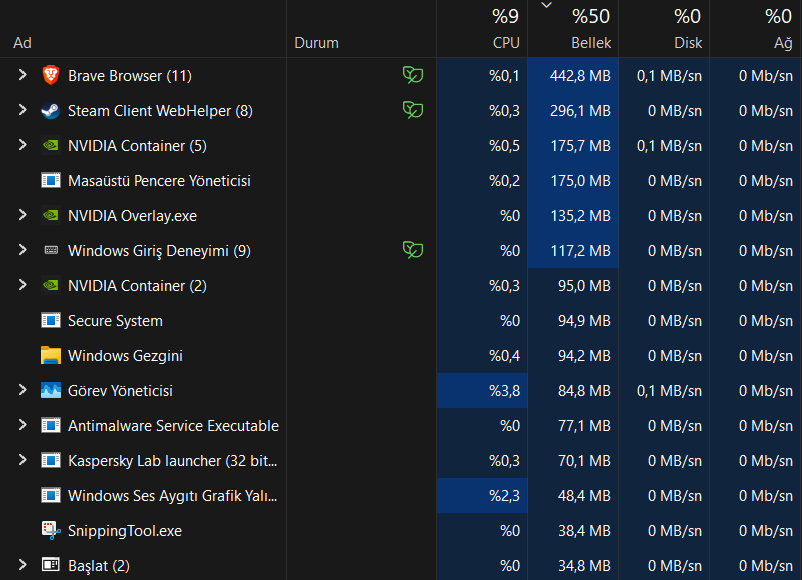
Task: Expand the Görev Yöneticisi row
Action: (x=23, y=390)
